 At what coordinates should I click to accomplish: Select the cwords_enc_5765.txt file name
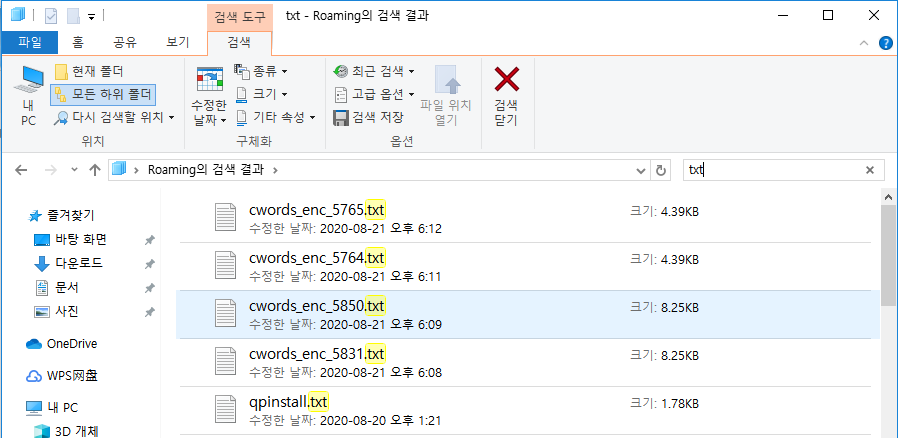pyautogui.click(x=317, y=210)
